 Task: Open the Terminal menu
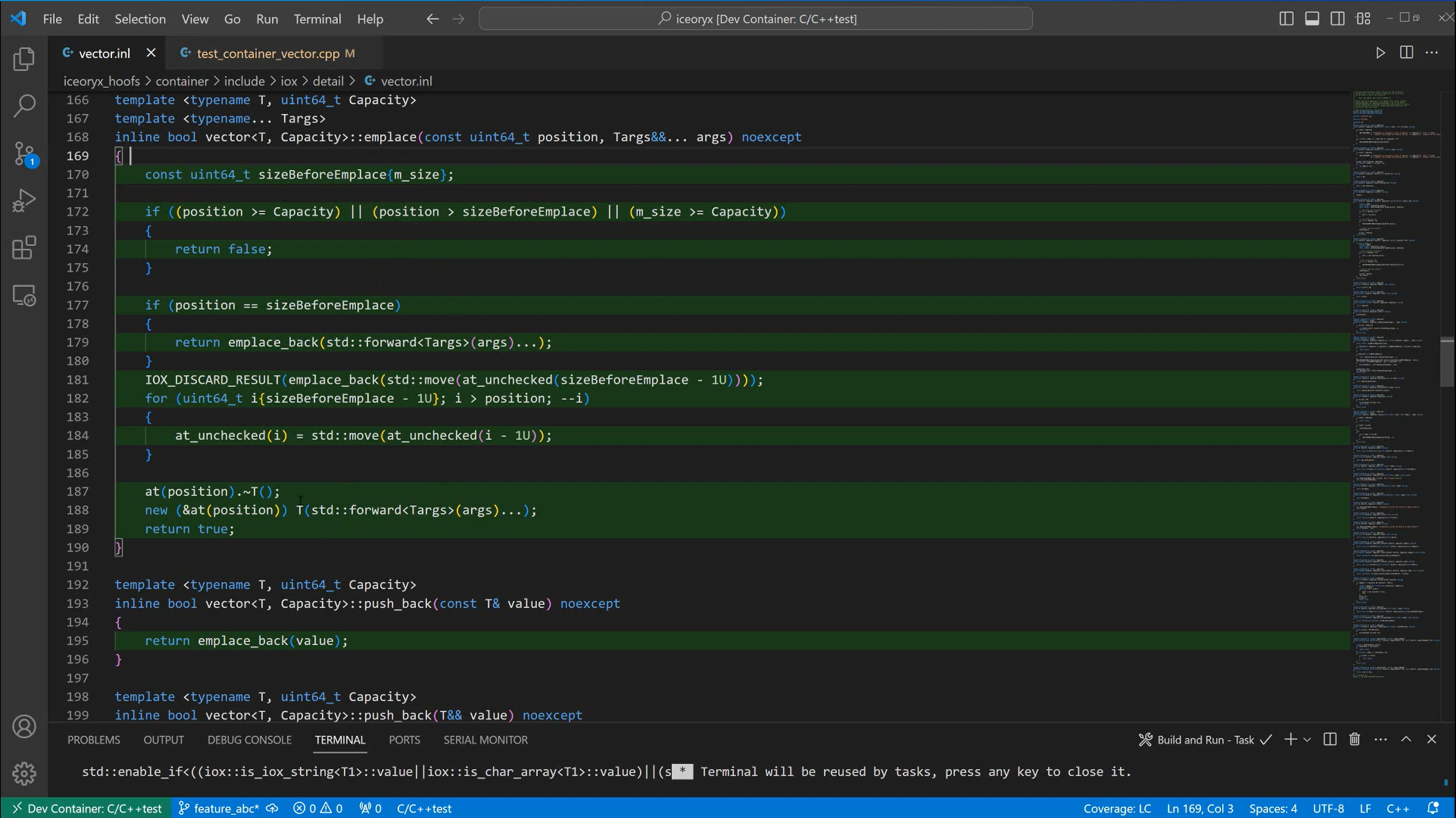pyautogui.click(x=317, y=19)
